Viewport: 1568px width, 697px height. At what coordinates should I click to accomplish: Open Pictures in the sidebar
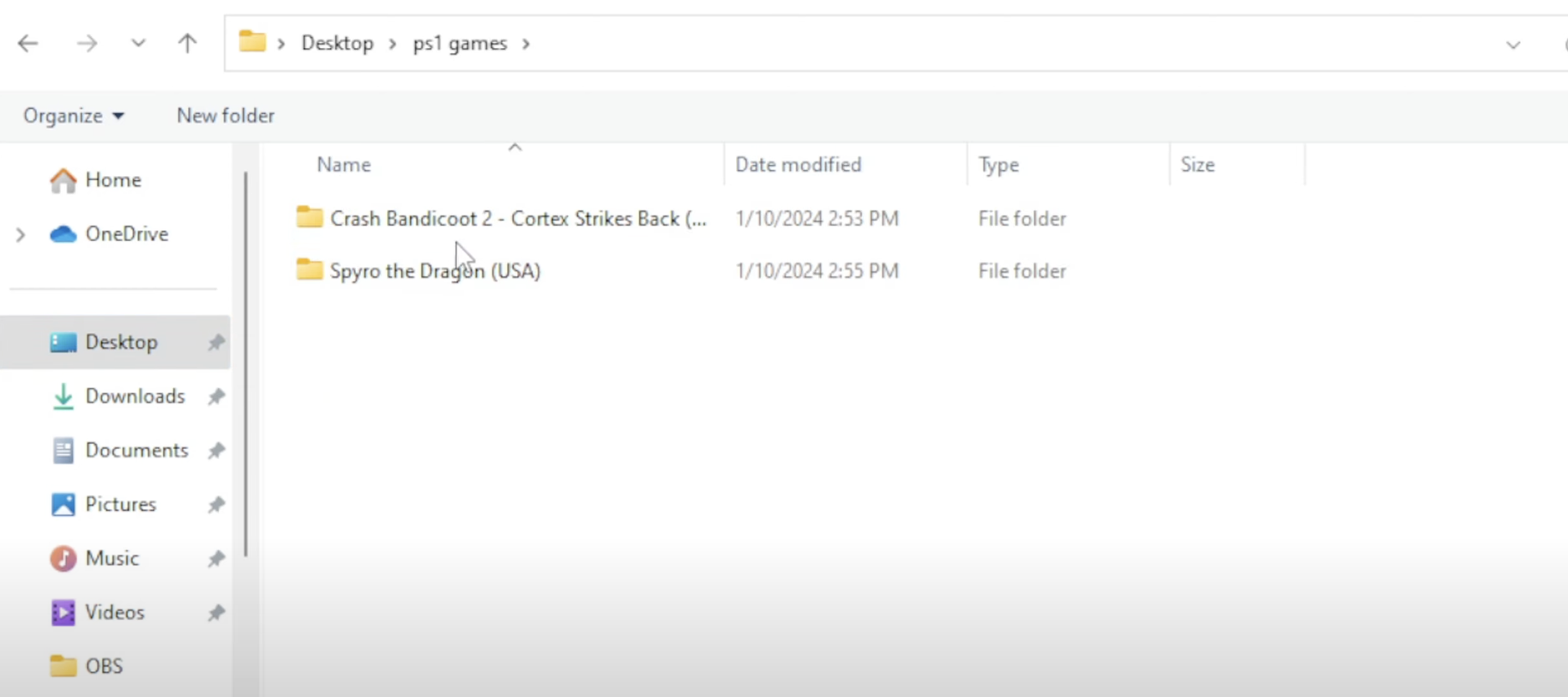(120, 504)
